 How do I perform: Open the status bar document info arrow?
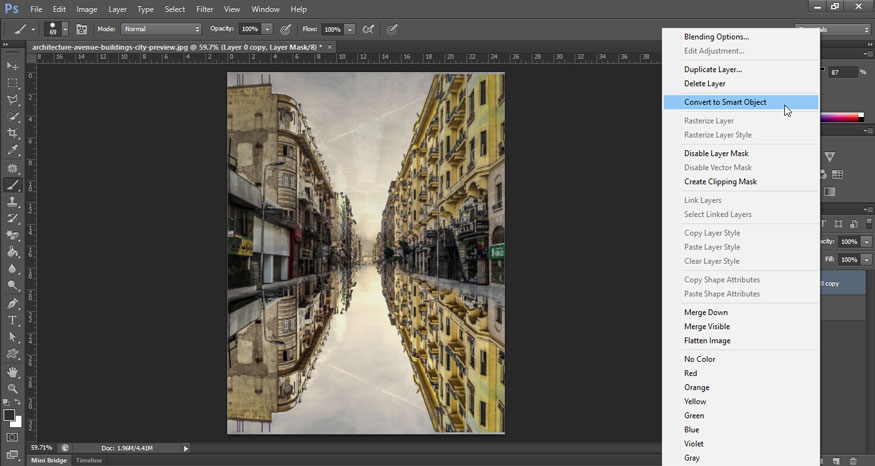[186, 448]
